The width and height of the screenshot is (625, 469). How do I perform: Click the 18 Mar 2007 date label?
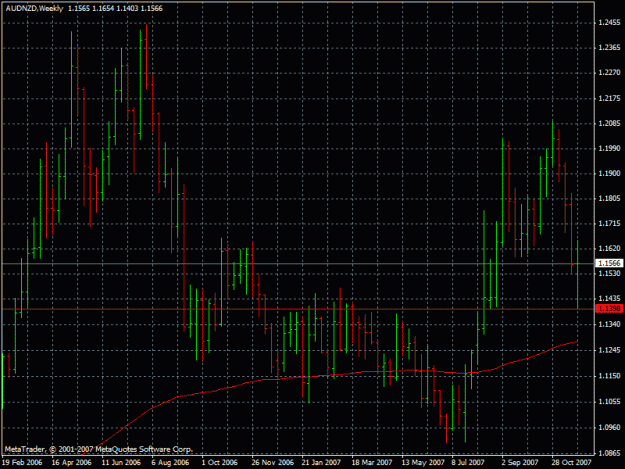click(371, 463)
